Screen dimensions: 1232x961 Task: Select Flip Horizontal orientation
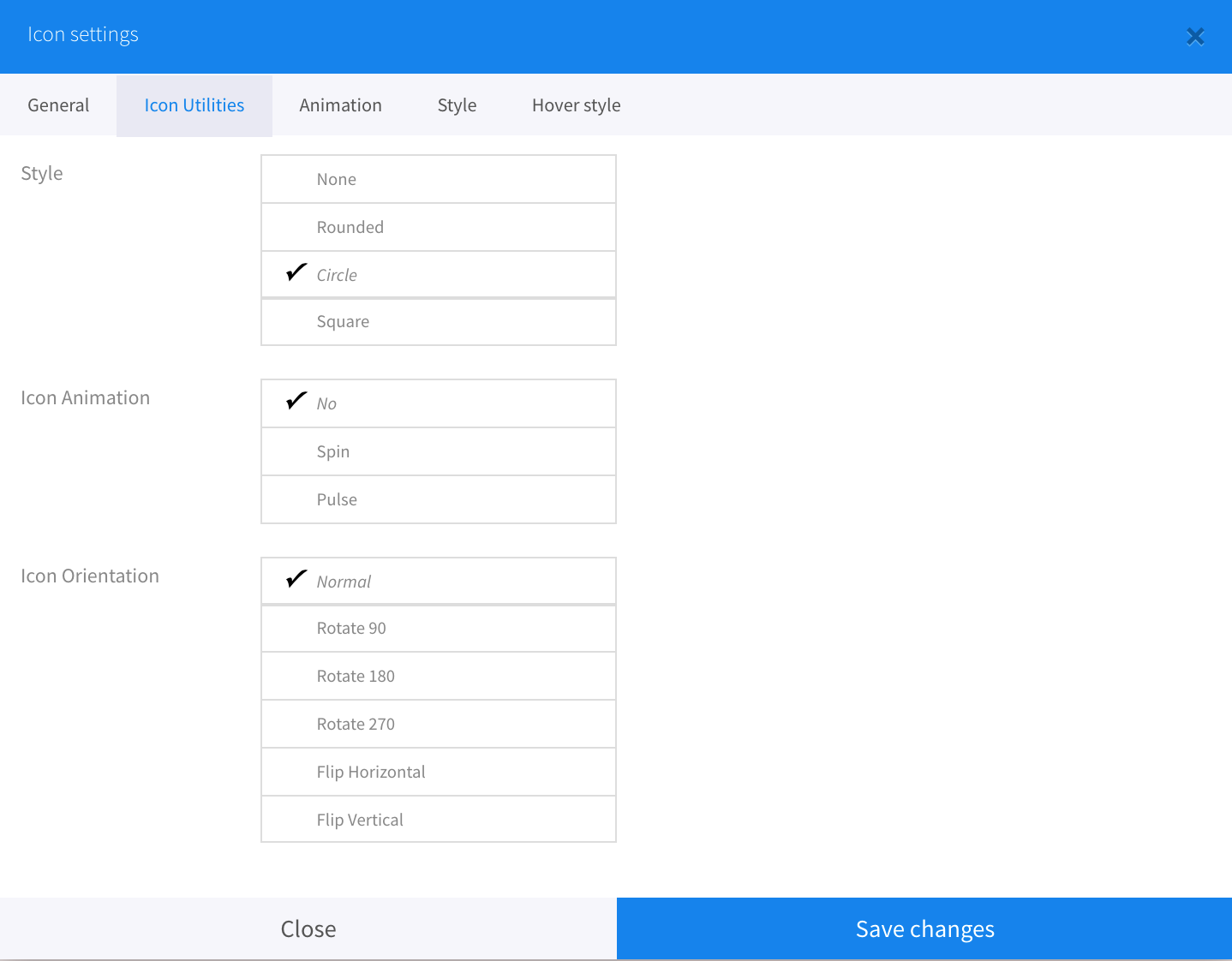(x=439, y=772)
